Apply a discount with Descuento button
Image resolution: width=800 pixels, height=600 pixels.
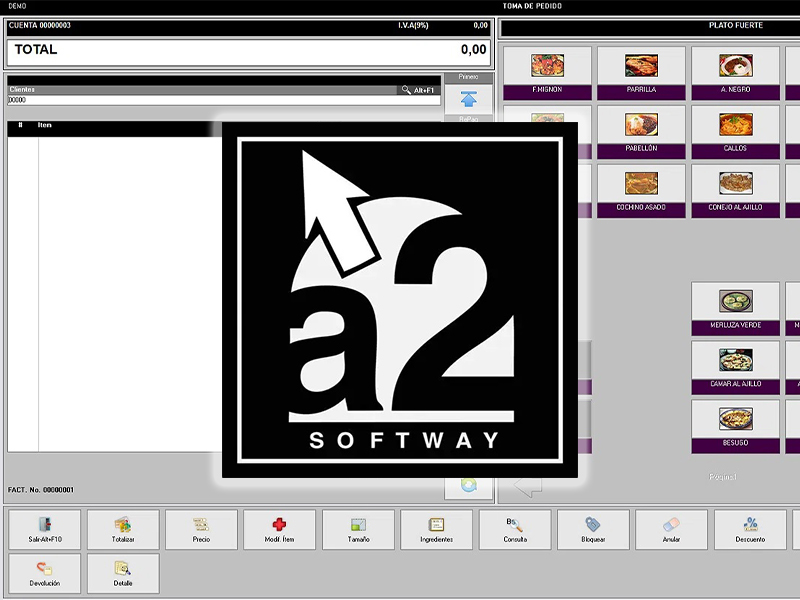750,530
